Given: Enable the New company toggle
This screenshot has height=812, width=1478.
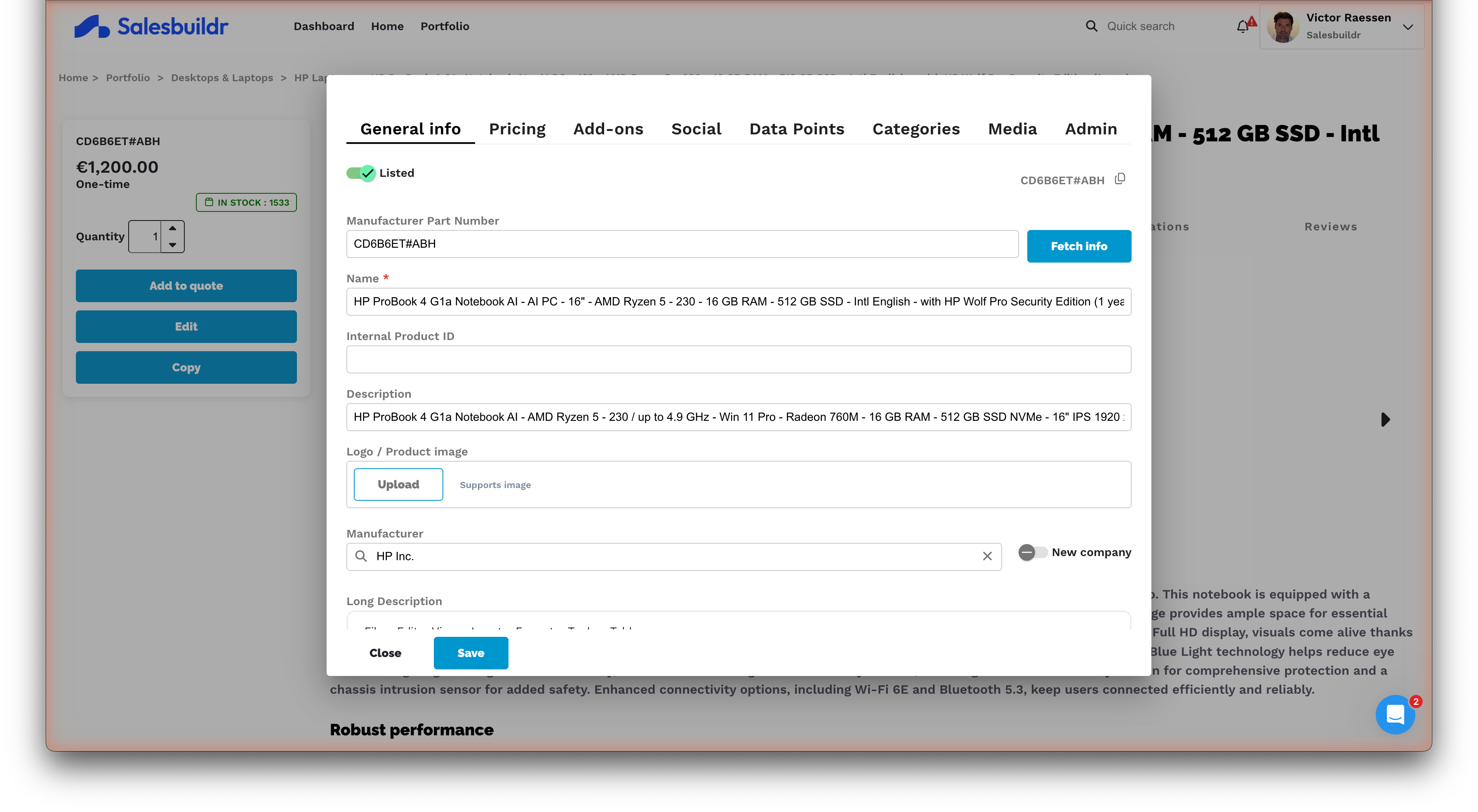Looking at the screenshot, I should click(1033, 552).
